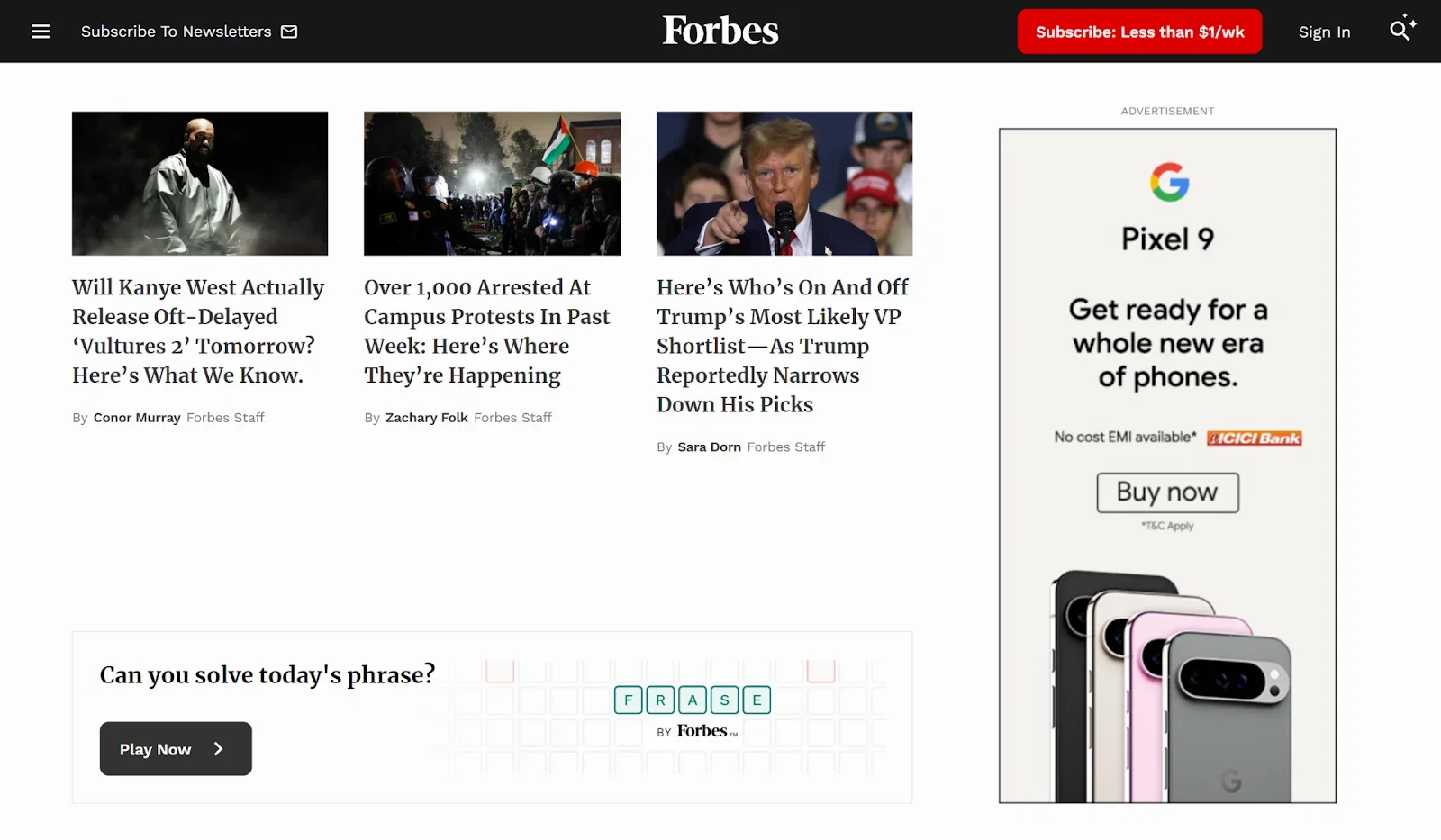1441x840 pixels.
Task: Open author Sara Dorn's profile
Action: point(709,447)
